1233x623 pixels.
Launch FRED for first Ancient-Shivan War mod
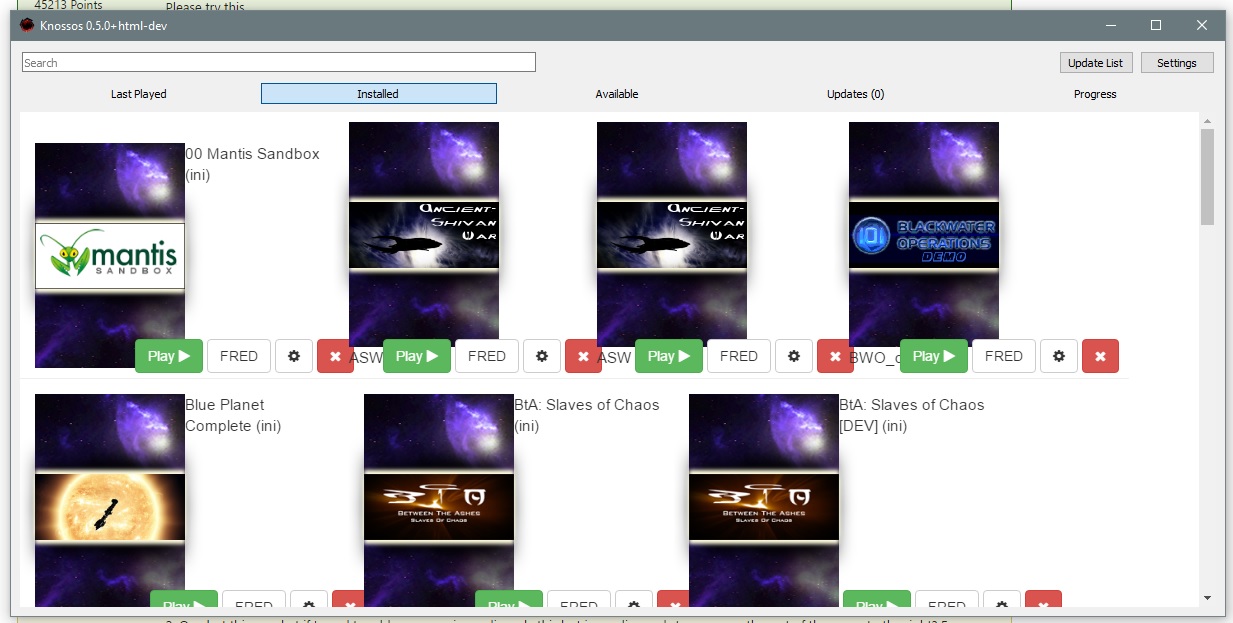(487, 356)
